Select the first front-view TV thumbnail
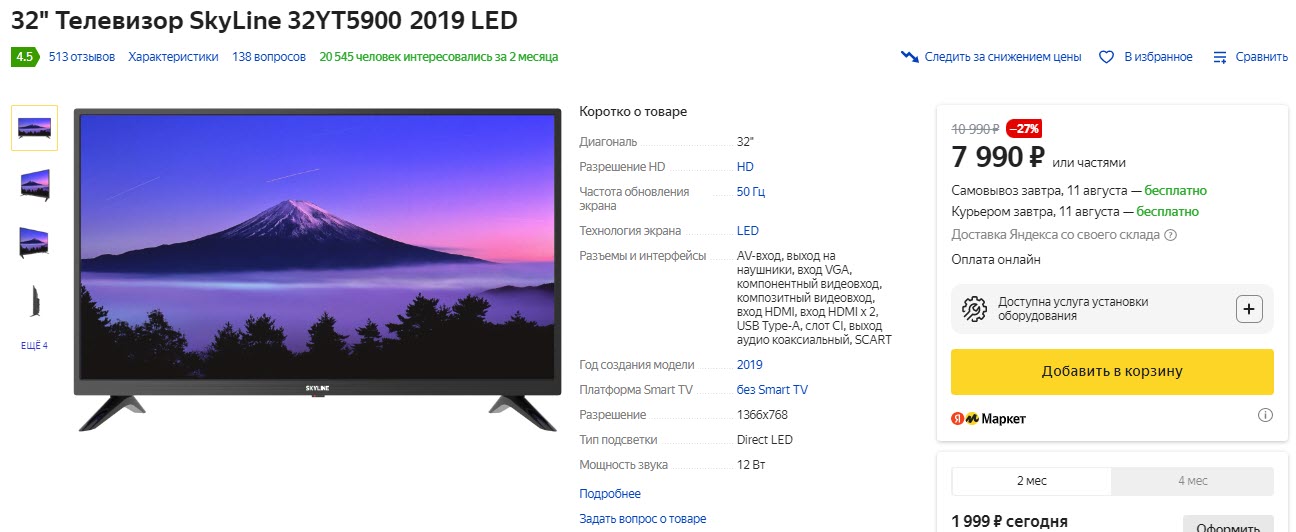The height and width of the screenshot is (532, 1296). 34,128
